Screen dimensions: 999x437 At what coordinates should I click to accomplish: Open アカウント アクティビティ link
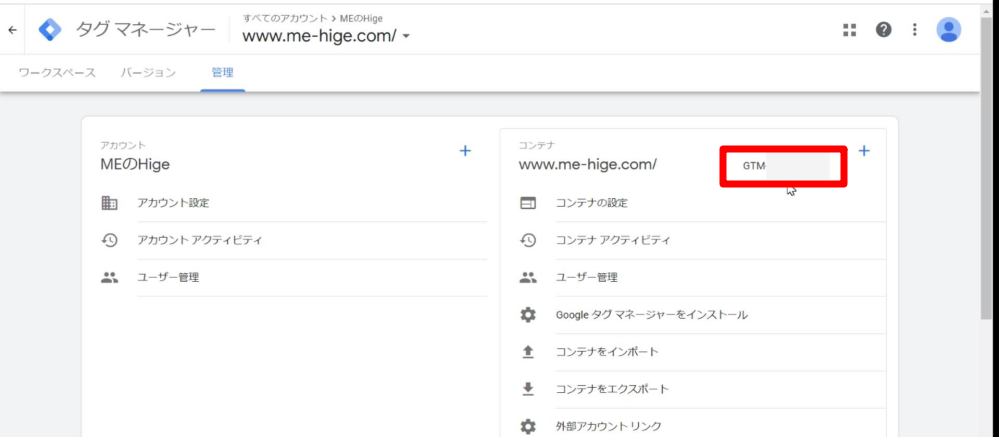[x=200, y=240]
